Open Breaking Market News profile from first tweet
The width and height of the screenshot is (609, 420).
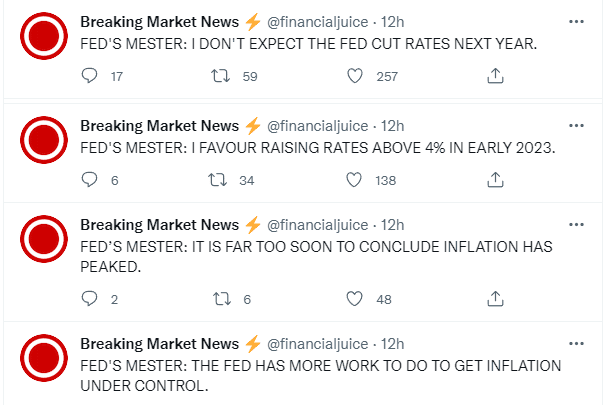coord(160,22)
